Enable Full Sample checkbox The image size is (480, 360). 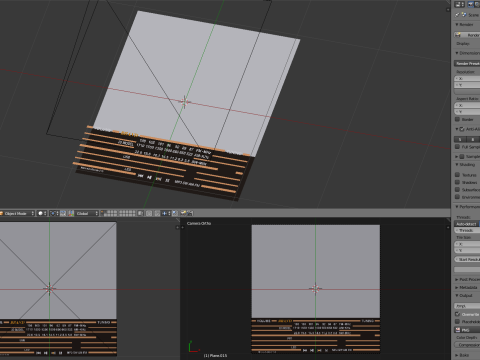[x=458, y=147]
